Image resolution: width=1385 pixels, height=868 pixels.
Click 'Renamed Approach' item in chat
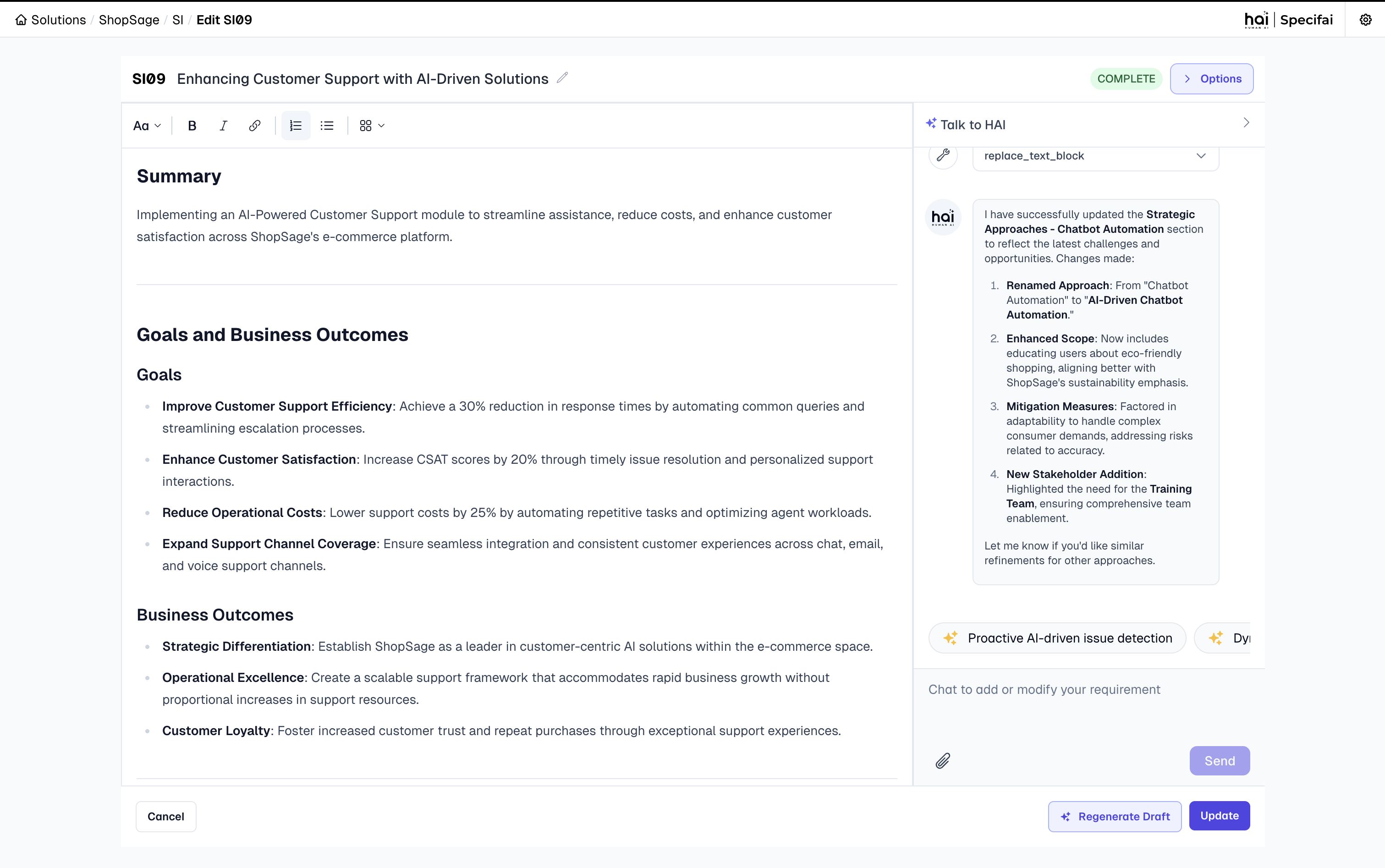[1058, 286]
